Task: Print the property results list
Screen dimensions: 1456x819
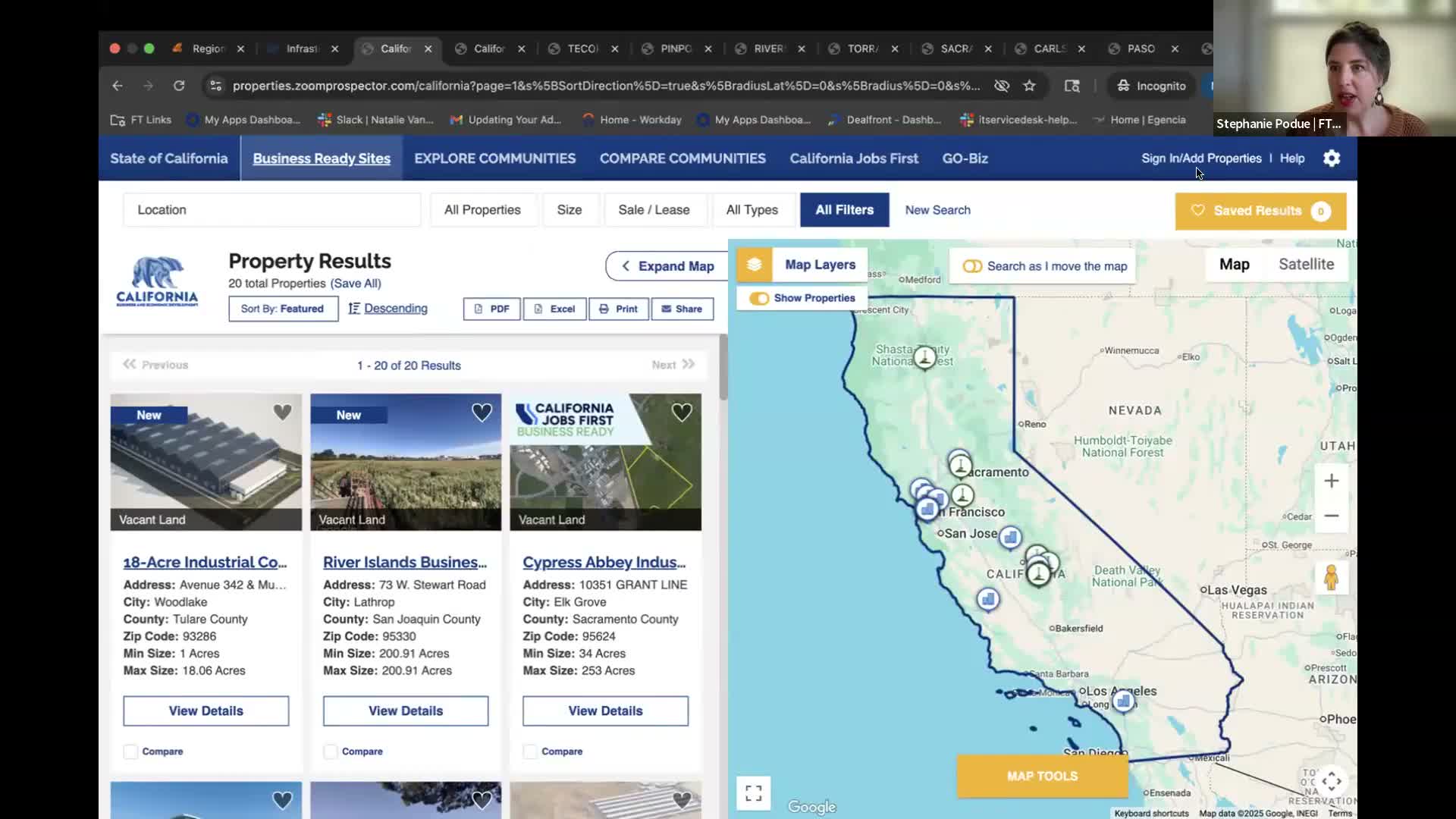Action: click(x=618, y=309)
